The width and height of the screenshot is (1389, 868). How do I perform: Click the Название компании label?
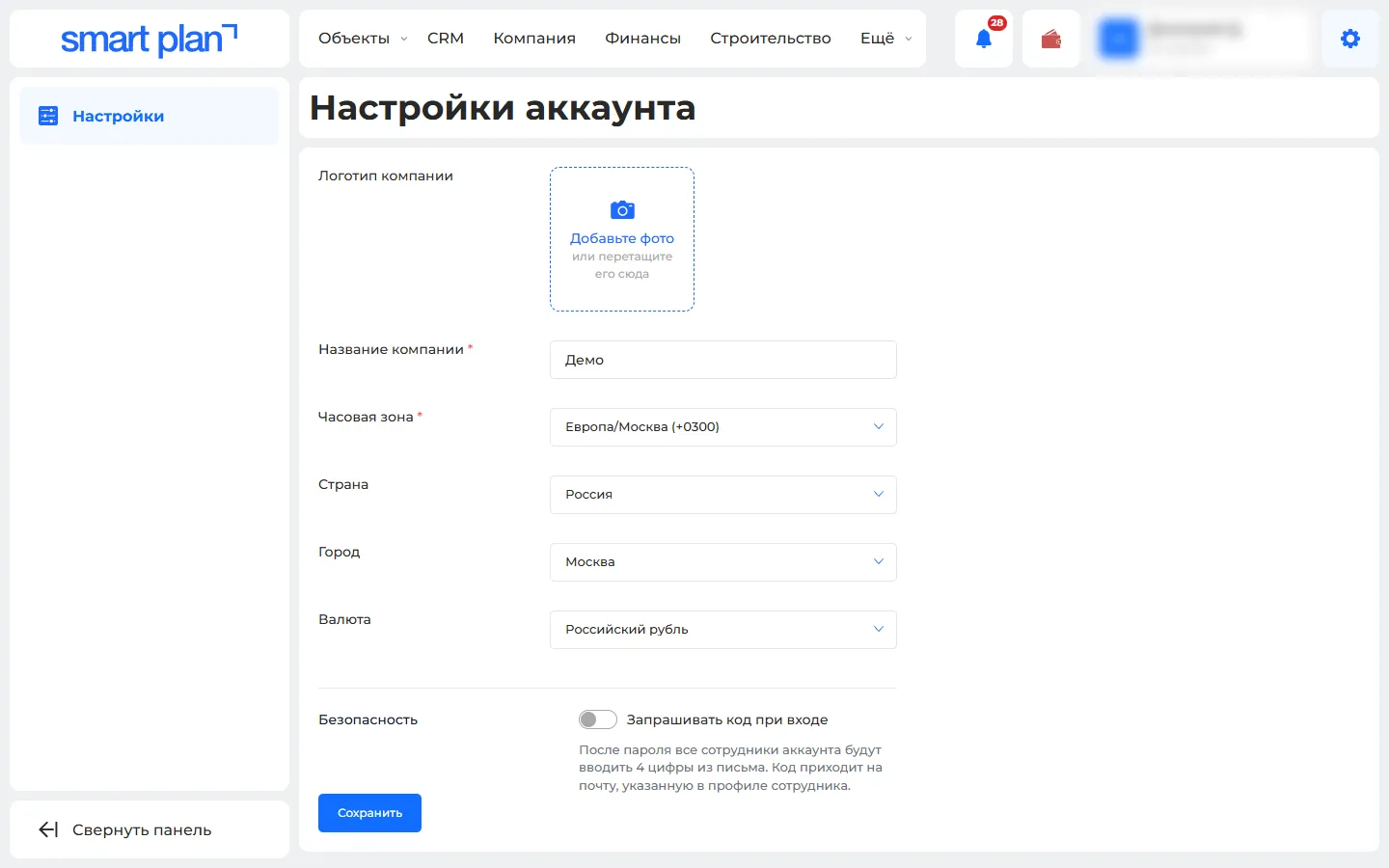[391, 349]
